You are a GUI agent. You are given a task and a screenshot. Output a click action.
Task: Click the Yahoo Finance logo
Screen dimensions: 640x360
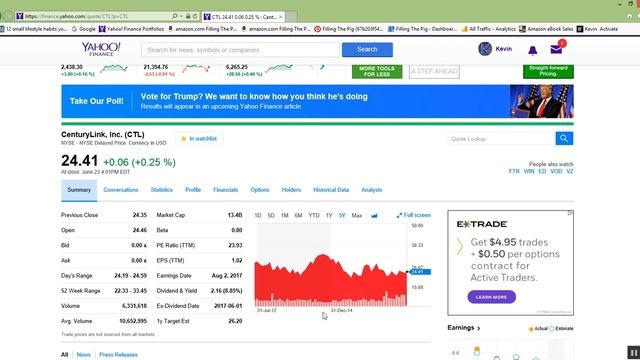[x=101, y=49]
